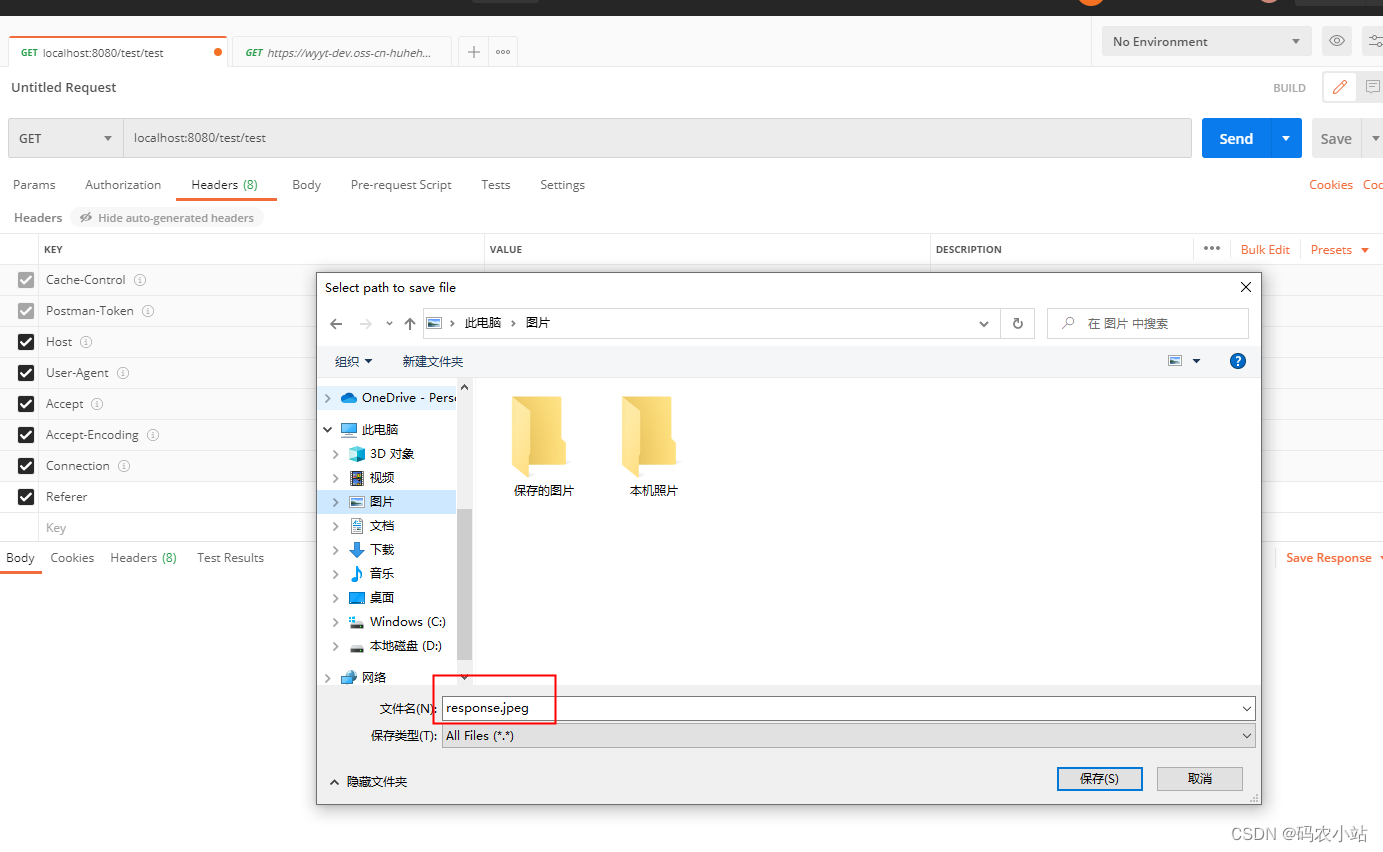Click the Help question mark icon in the dialog
Image resolution: width=1383 pixels, height=852 pixels.
(1238, 361)
